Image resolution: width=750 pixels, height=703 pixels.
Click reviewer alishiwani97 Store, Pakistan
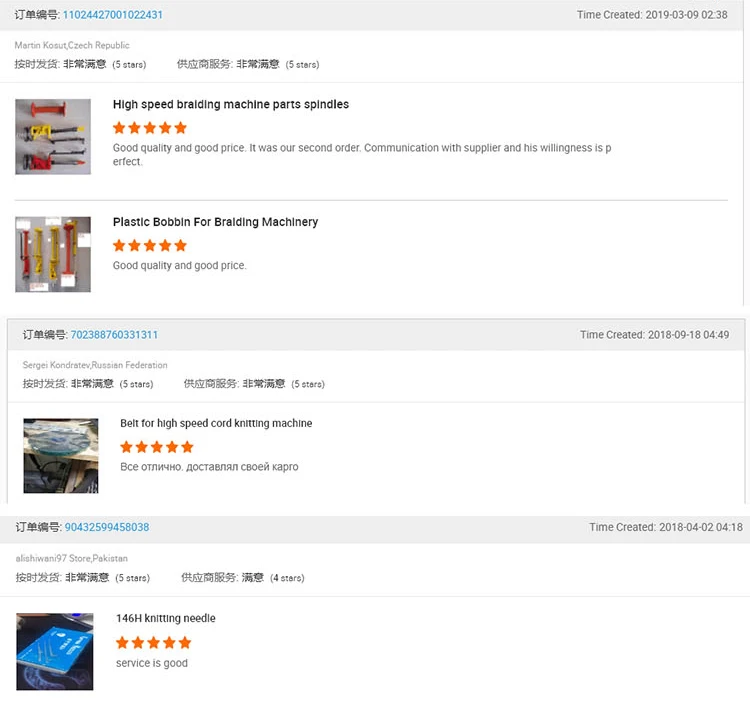click(71, 558)
